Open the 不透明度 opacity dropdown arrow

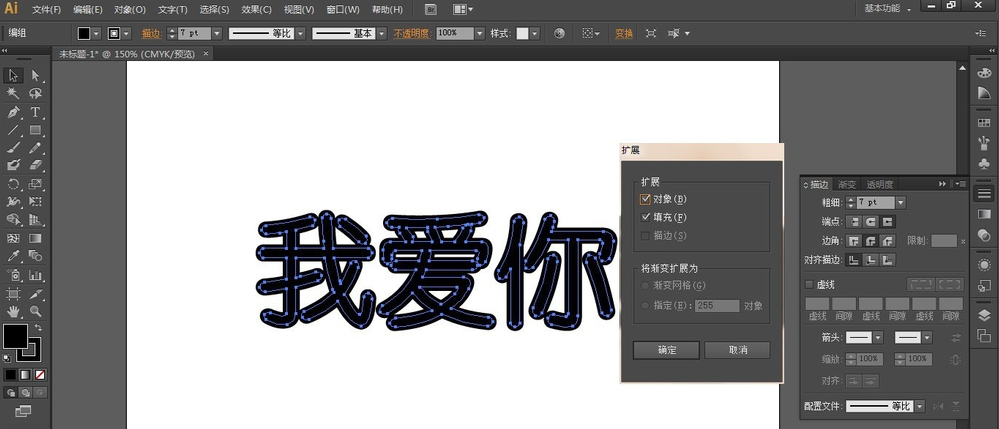pyautogui.click(x=479, y=33)
